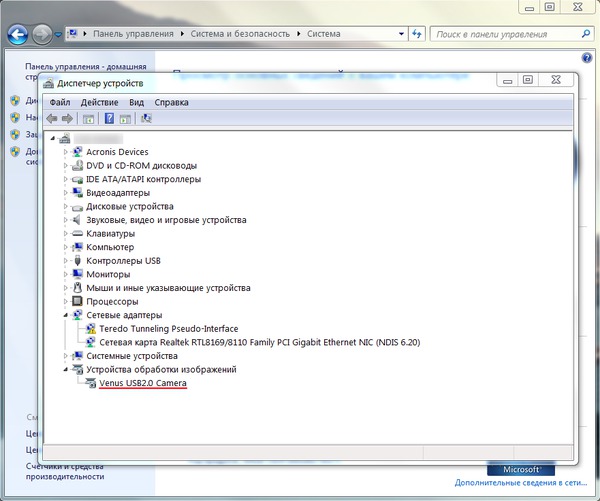Expand DVD и CD-ROM дисководы node
This screenshot has width=600, height=501.
click(x=65, y=166)
